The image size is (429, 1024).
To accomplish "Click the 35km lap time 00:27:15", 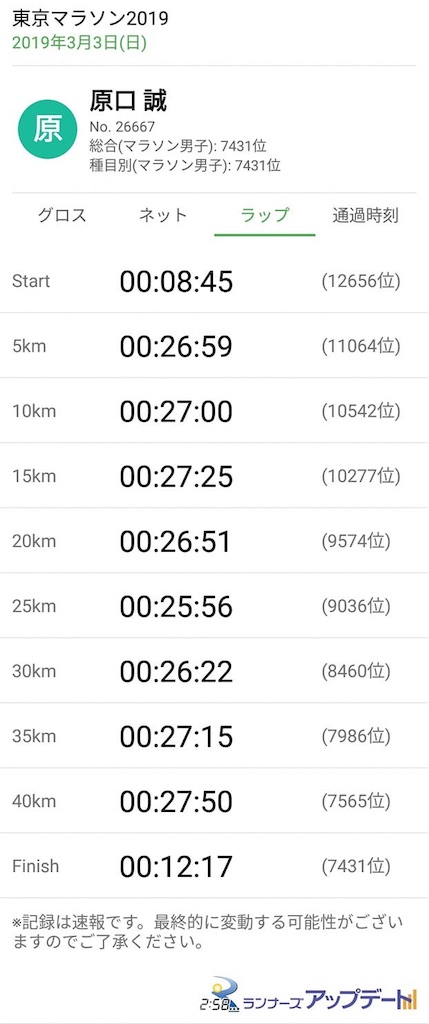I will (176, 737).
